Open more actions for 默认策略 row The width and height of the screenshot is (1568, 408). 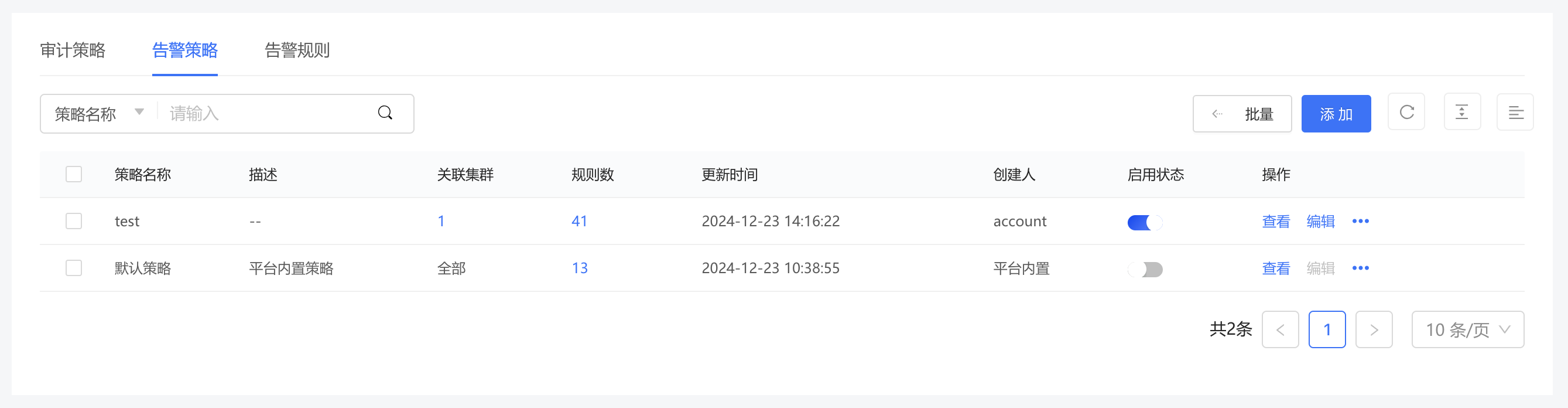(1360, 268)
